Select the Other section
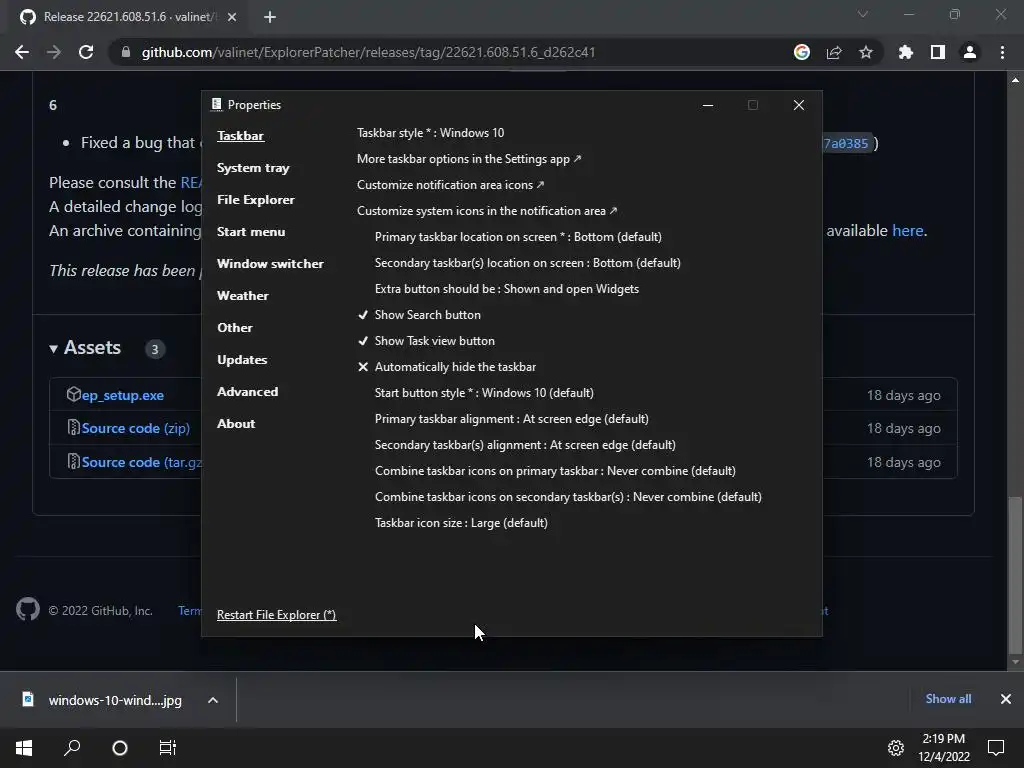The height and width of the screenshot is (768, 1024). (x=234, y=328)
